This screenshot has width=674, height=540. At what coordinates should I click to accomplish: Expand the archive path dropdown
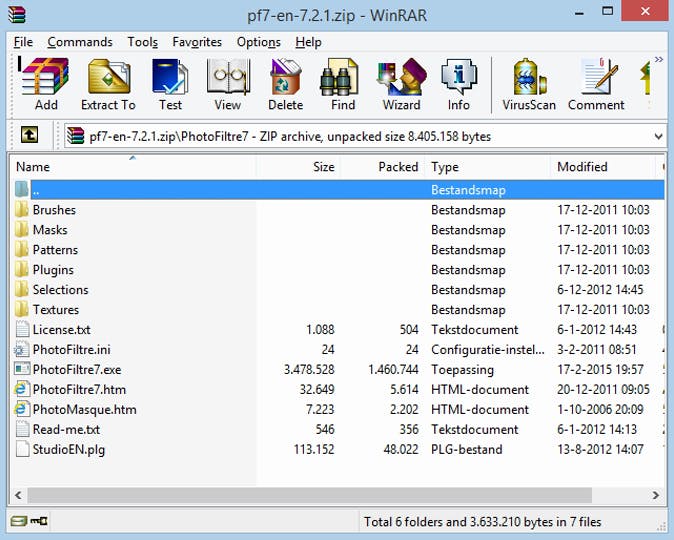pos(657,136)
